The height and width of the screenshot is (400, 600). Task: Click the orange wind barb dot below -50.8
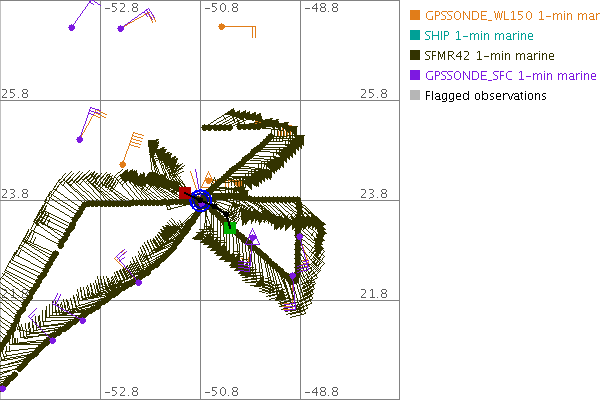tap(221, 27)
